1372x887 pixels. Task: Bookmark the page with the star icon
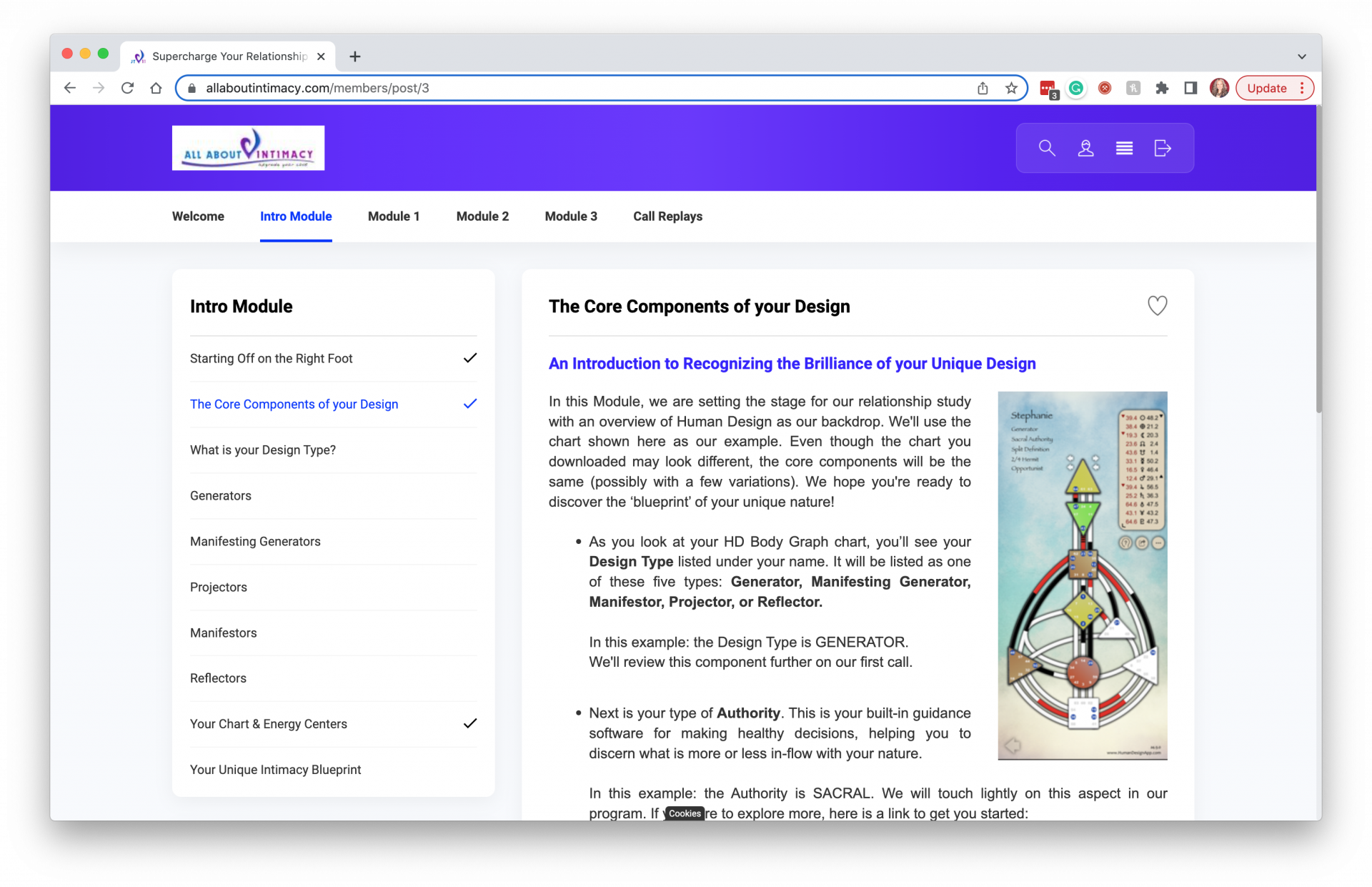coord(1011,88)
